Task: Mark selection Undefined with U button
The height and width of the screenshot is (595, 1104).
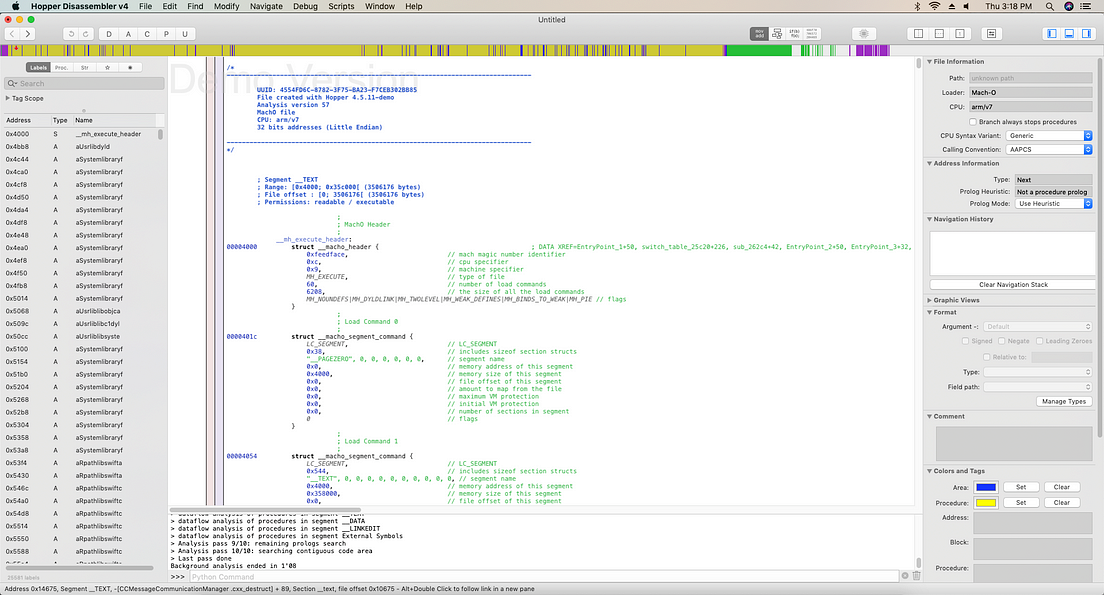Action: point(185,34)
